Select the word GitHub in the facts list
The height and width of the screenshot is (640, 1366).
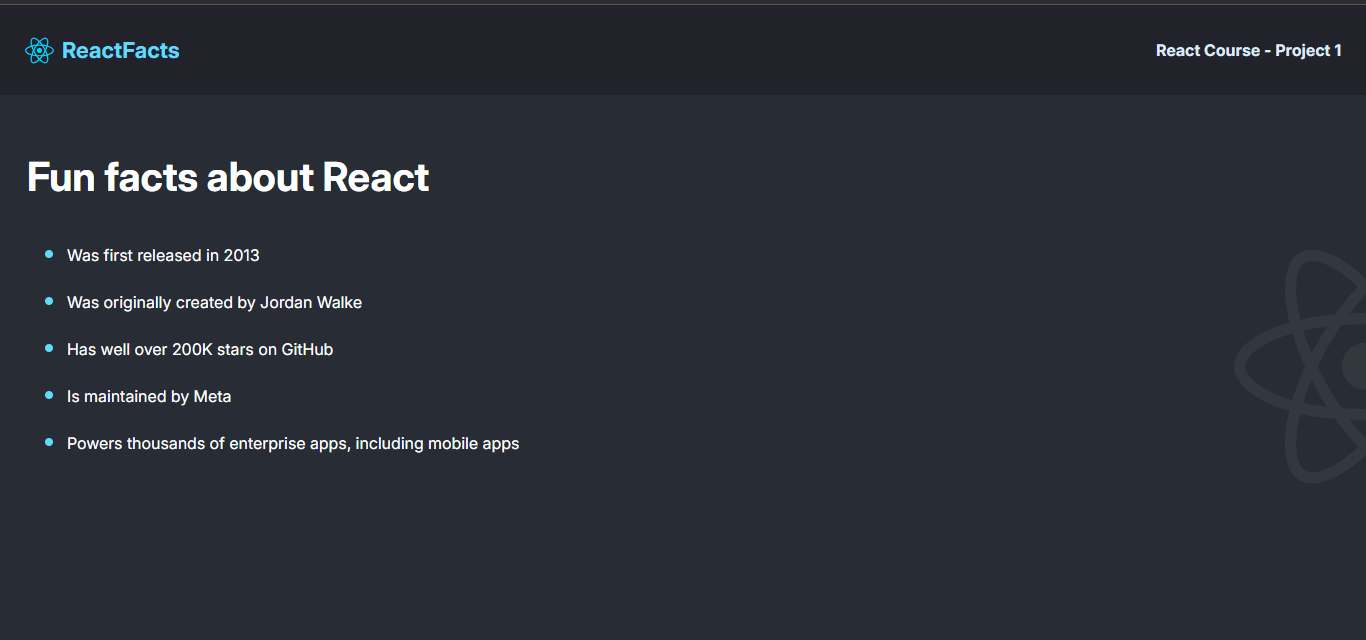click(x=307, y=349)
